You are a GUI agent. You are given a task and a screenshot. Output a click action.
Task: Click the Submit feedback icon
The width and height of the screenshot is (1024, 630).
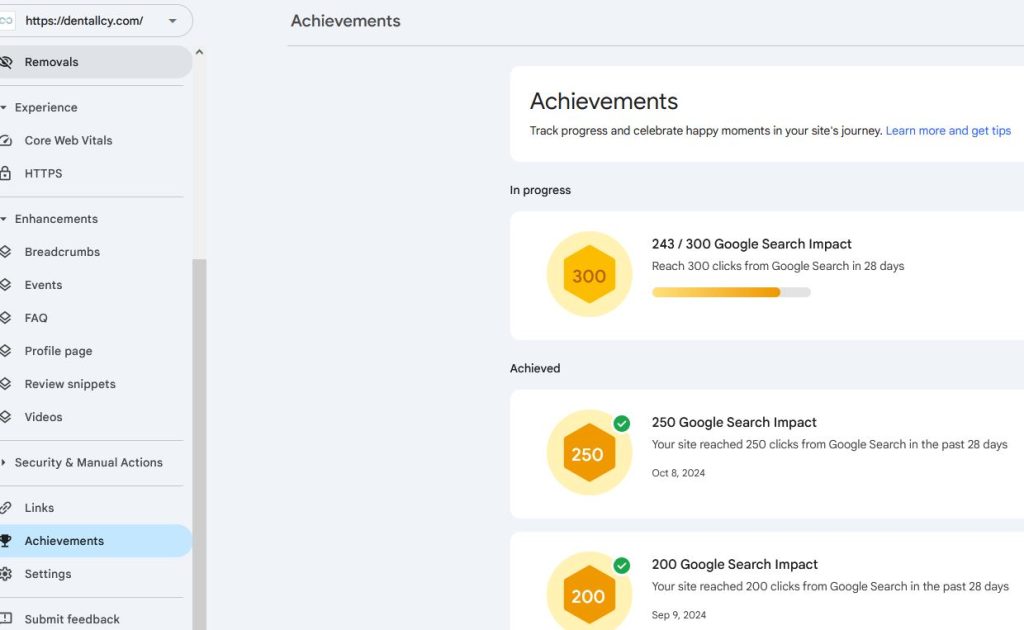click(x=6, y=618)
